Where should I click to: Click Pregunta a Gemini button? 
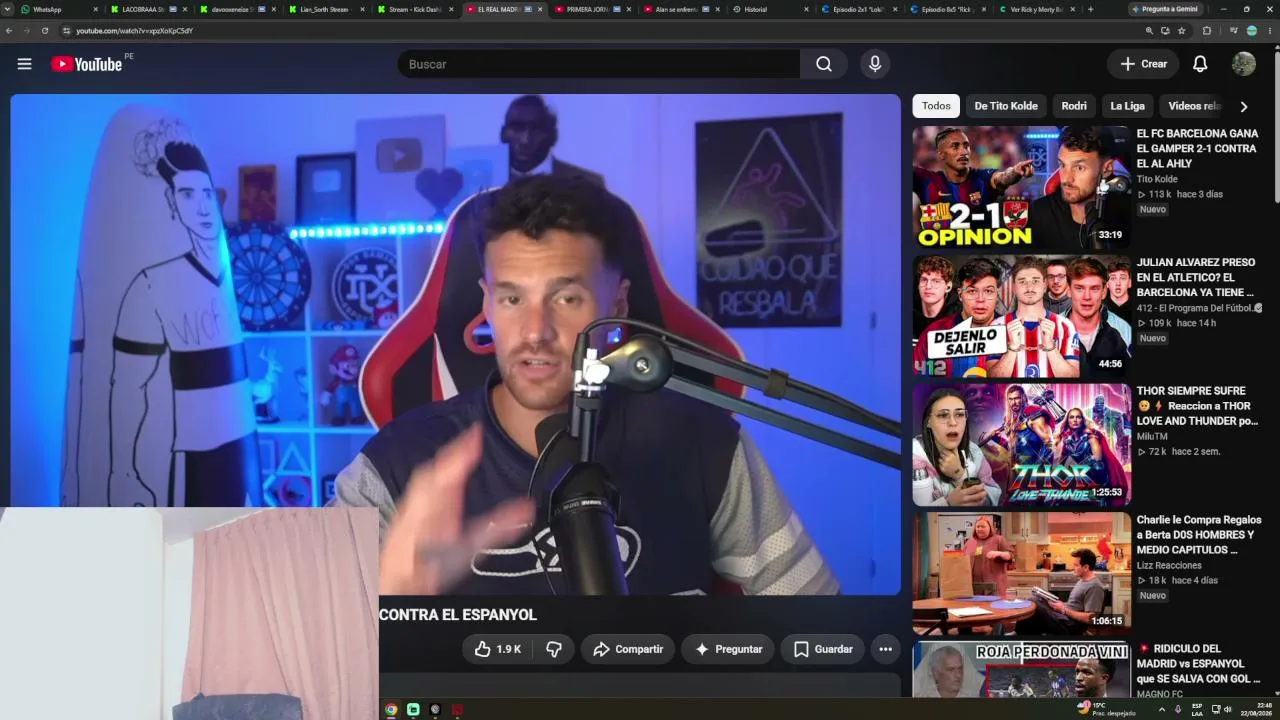(x=1164, y=9)
